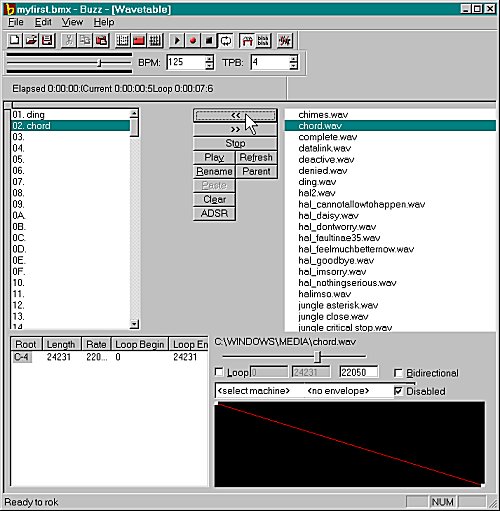Viewport: 500px width, 511px height.
Task: Open the <select machine> dropdown
Action: [x=260, y=391]
